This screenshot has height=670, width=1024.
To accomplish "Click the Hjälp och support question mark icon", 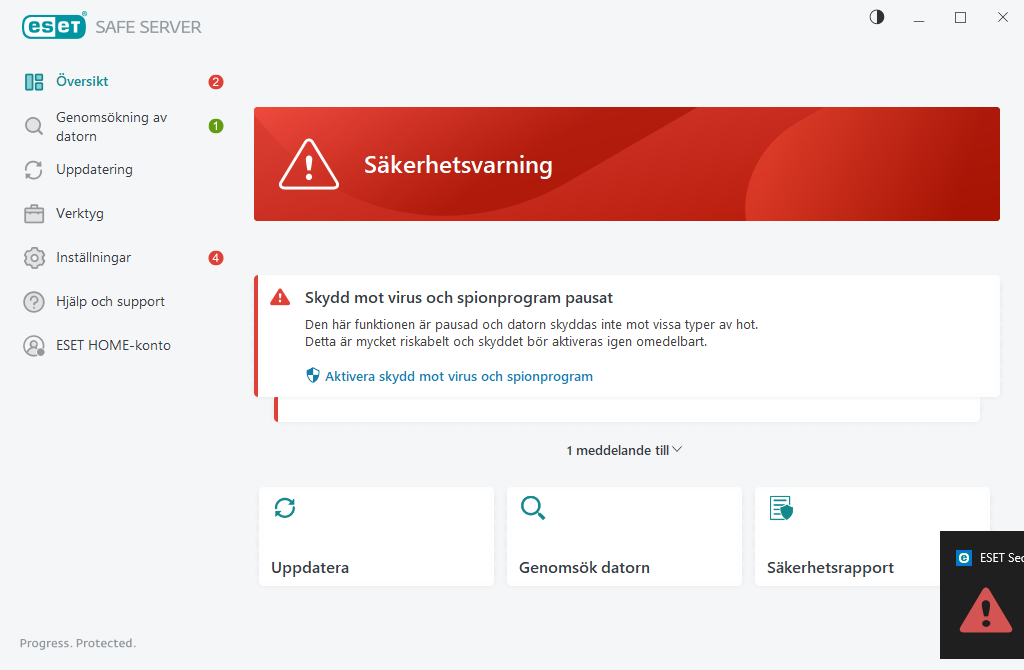I will (x=32, y=301).
